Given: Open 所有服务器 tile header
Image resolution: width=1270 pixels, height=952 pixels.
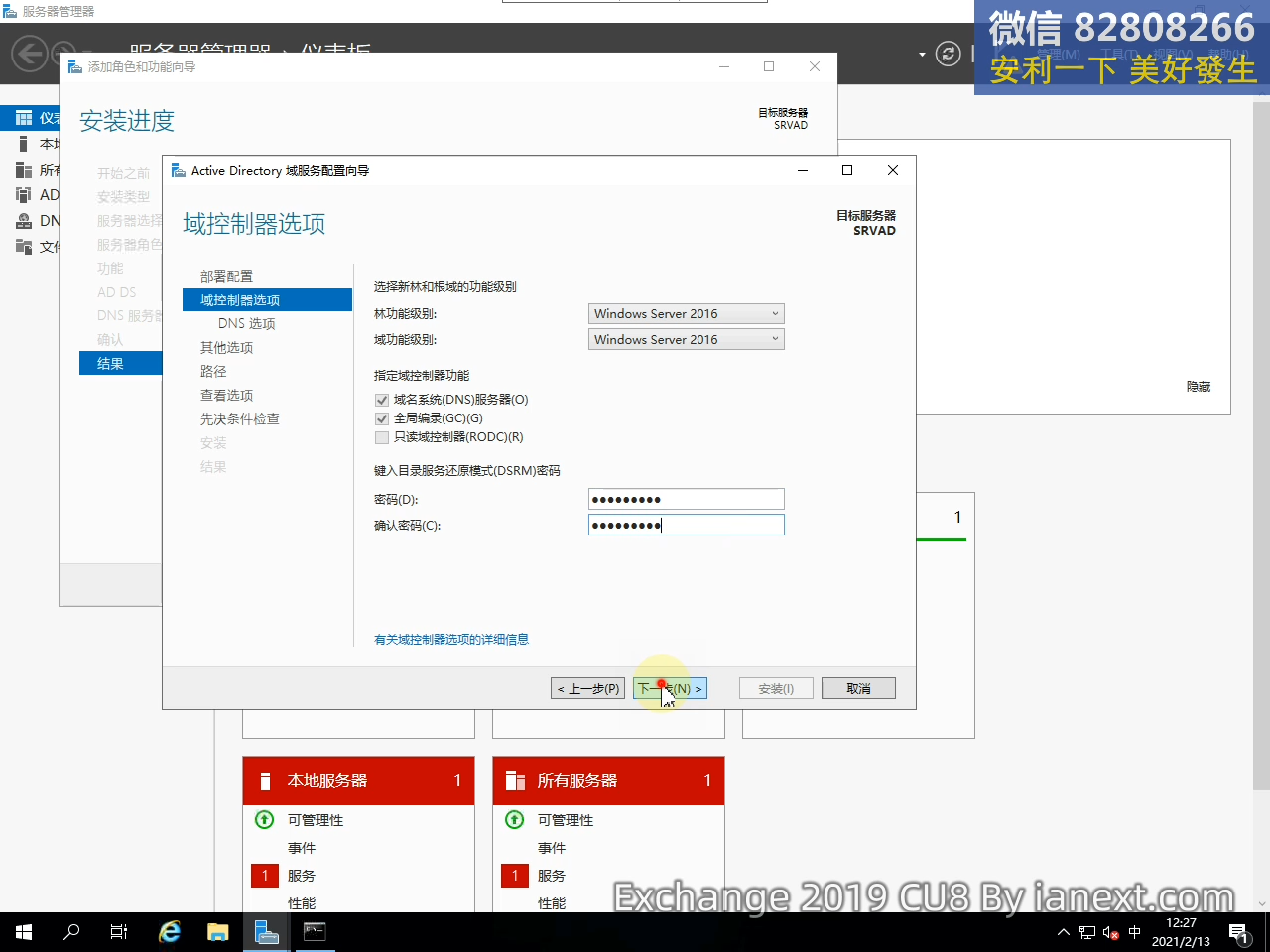Looking at the screenshot, I should point(608,781).
